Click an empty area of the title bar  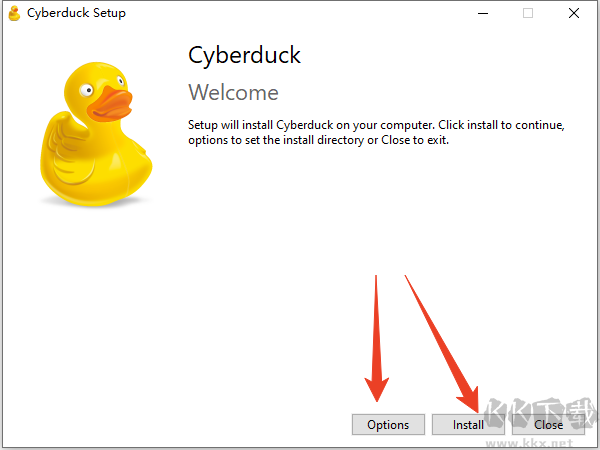pos(300,14)
